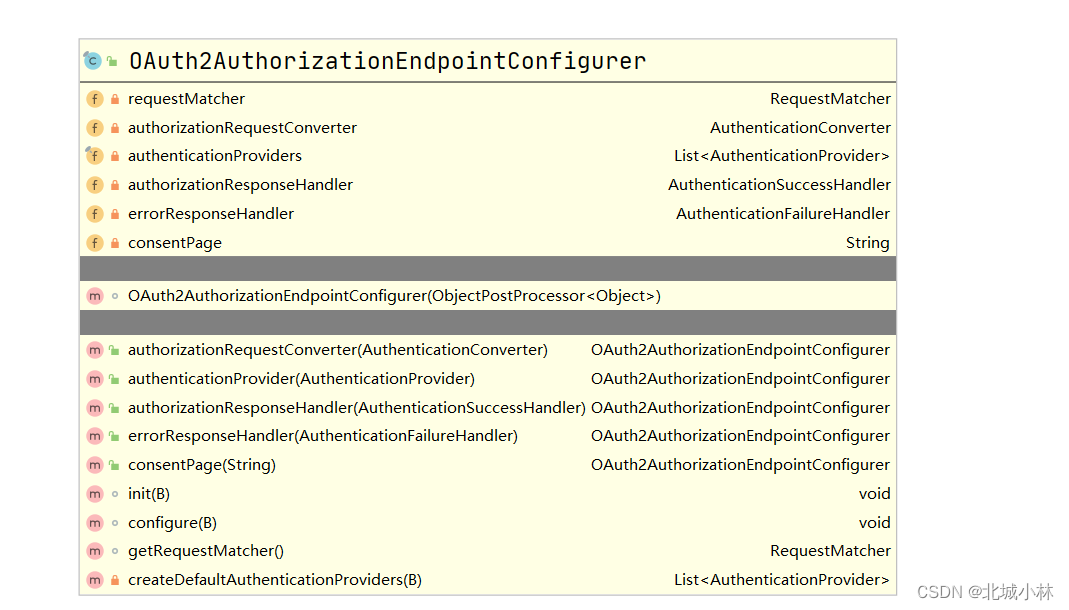Click the class icon beside OAuth2AuthorizationEndpointConfigurer
The height and width of the screenshot is (610, 1069).
(x=95, y=60)
